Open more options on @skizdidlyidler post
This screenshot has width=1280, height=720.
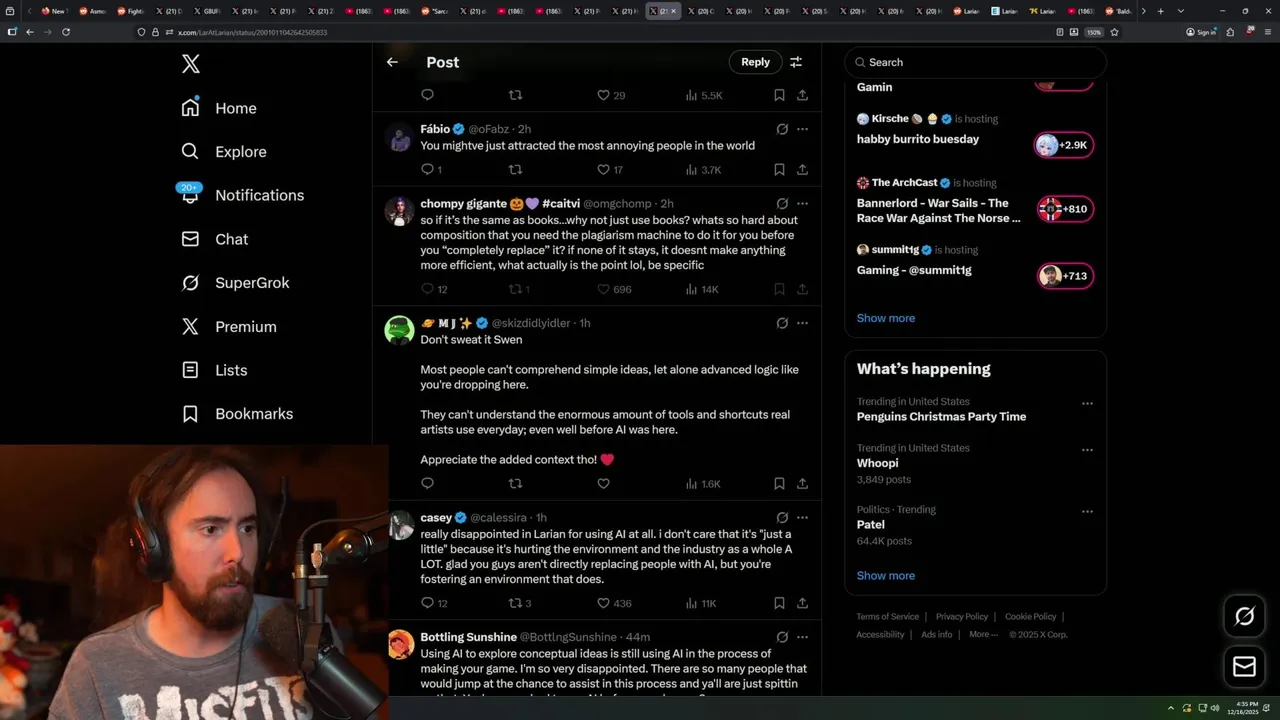pos(802,323)
